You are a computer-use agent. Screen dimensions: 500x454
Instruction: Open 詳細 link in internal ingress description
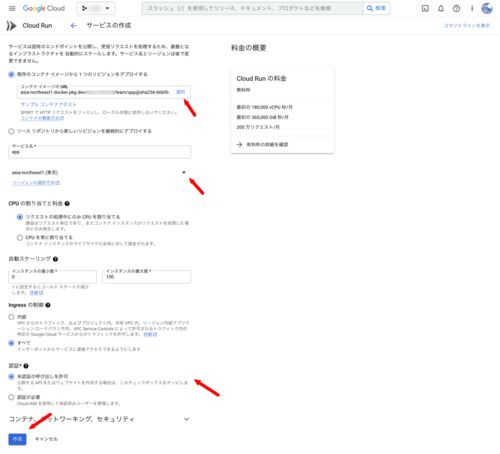pyautogui.click(x=150, y=334)
